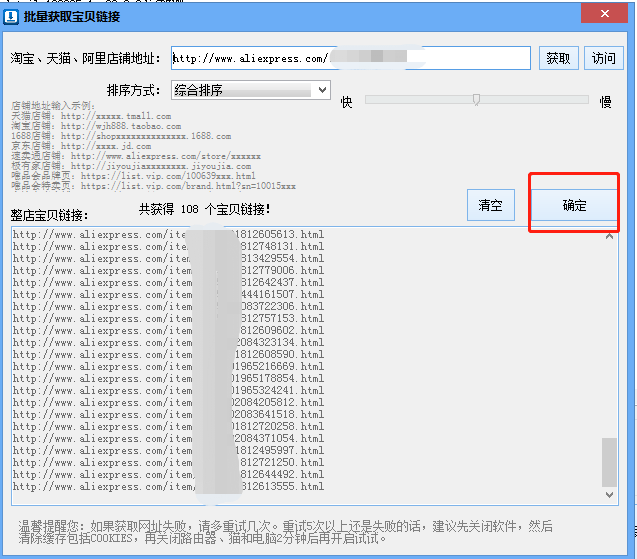Click the scroll down arrow in the link list
Screen dimensions: 637x559
[609, 494]
